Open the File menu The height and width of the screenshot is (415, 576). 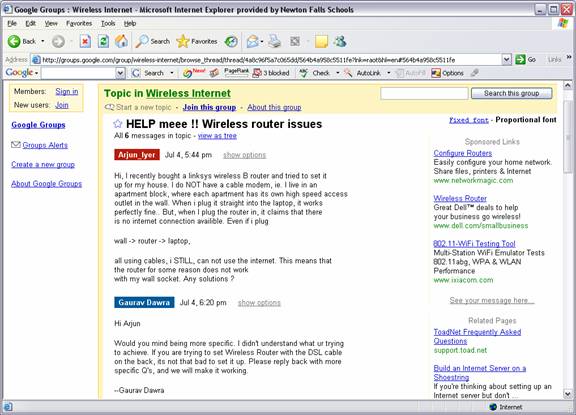click(x=12, y=23)
